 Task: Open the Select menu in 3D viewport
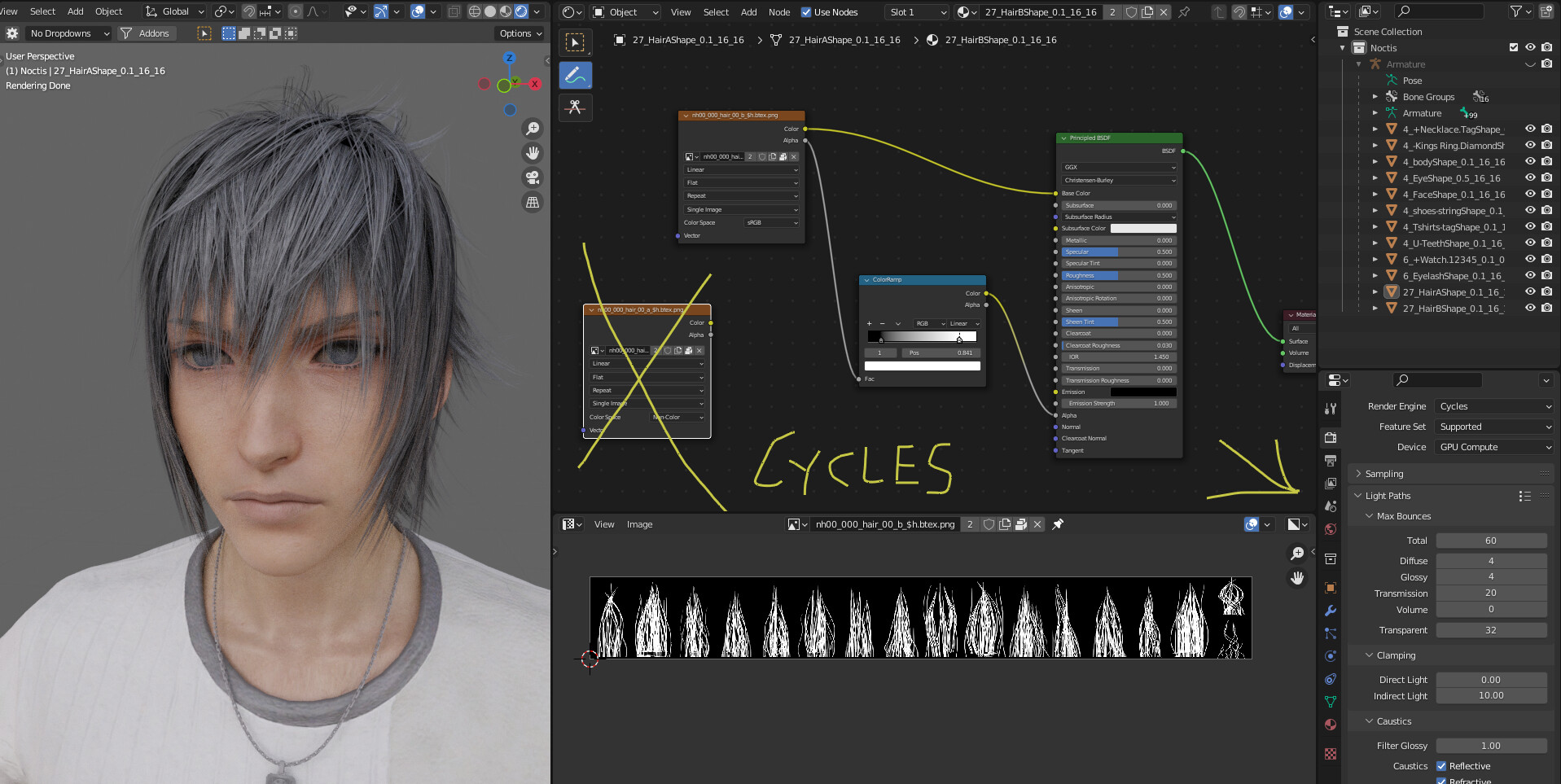42,11
